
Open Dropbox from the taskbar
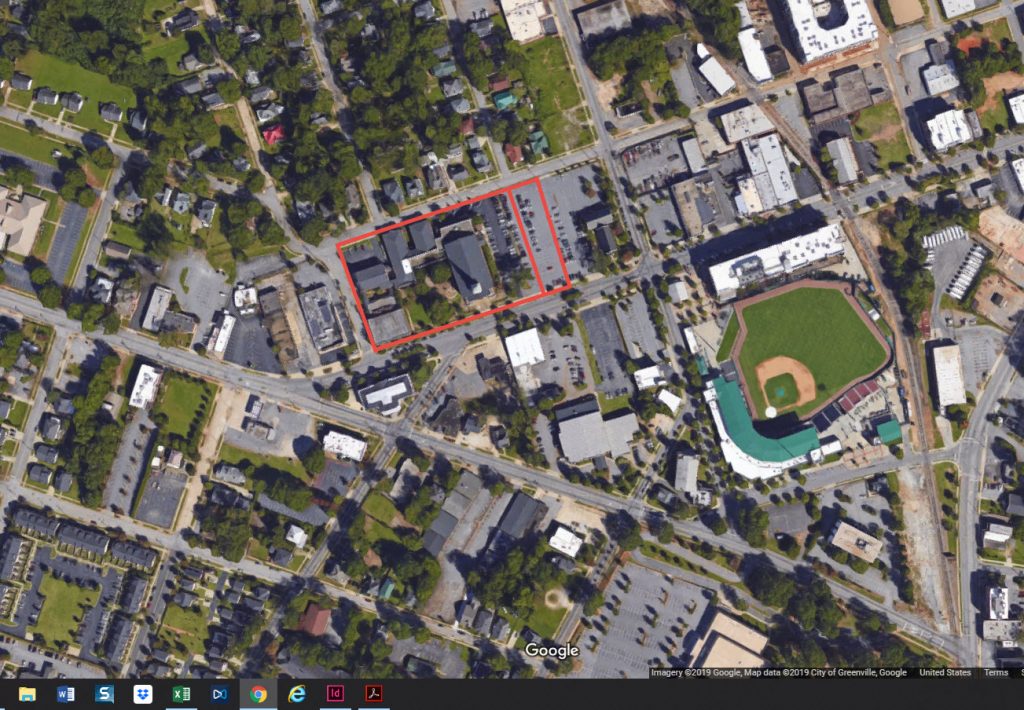[x=143, y=694]
